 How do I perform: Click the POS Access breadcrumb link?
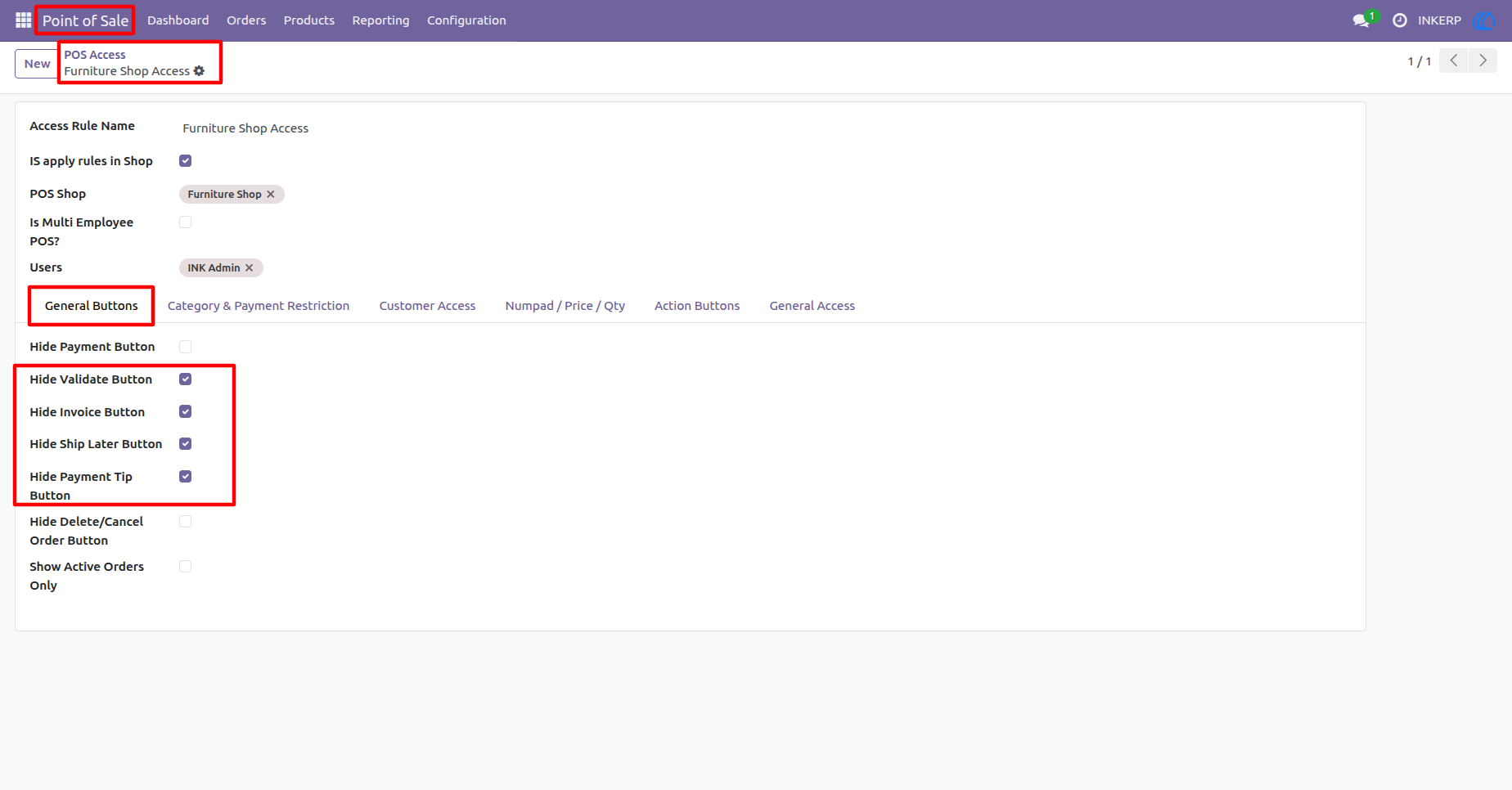click(95, 55)
